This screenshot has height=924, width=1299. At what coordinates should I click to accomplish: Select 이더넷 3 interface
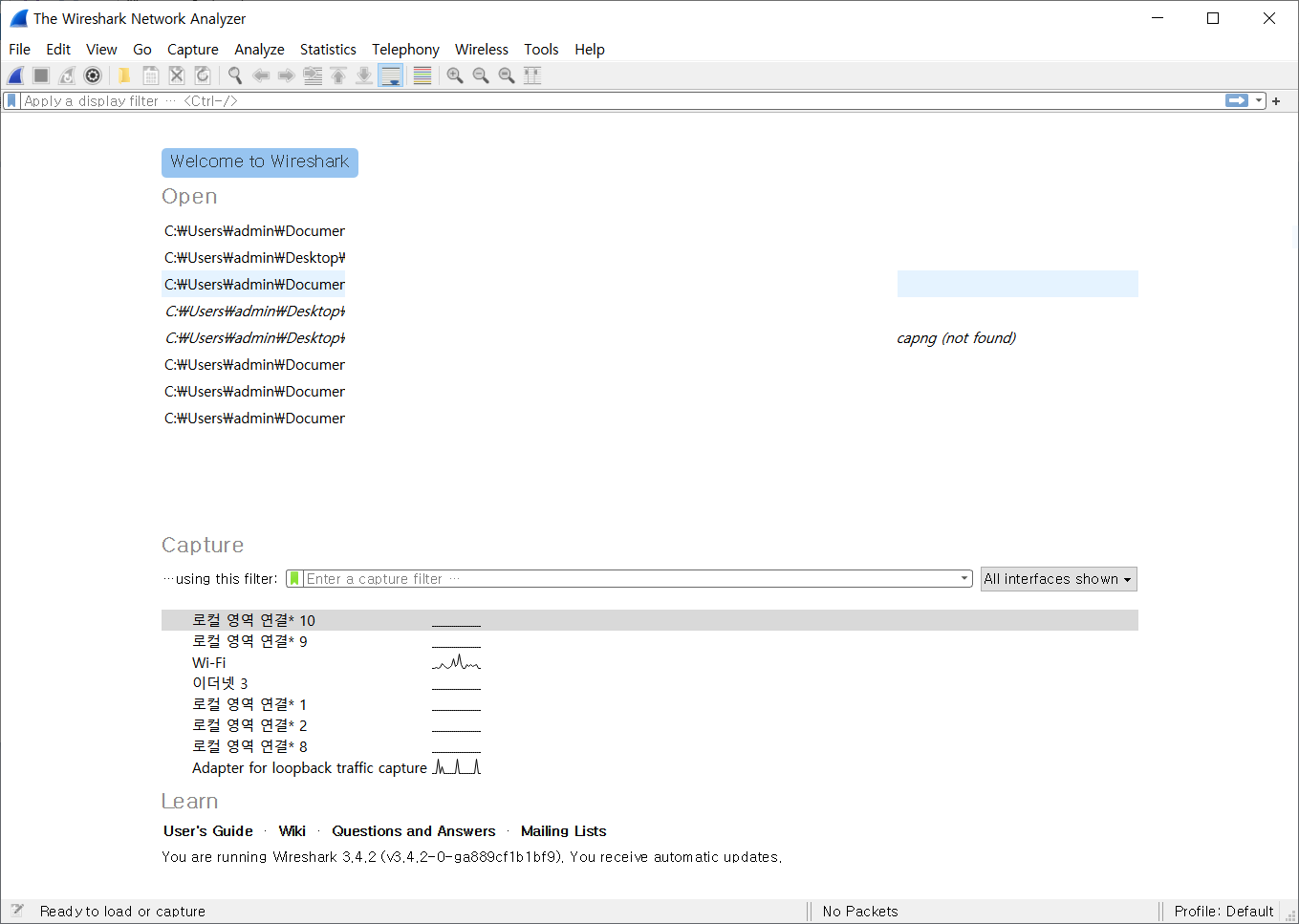[x=650, y=683]
